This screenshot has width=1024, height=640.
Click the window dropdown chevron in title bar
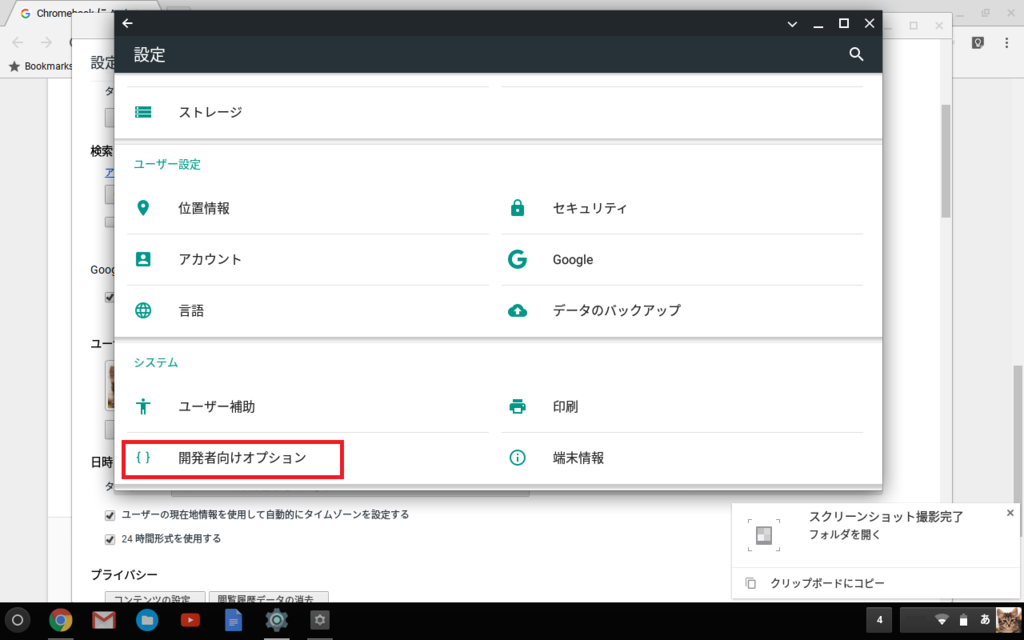[792, 24]
